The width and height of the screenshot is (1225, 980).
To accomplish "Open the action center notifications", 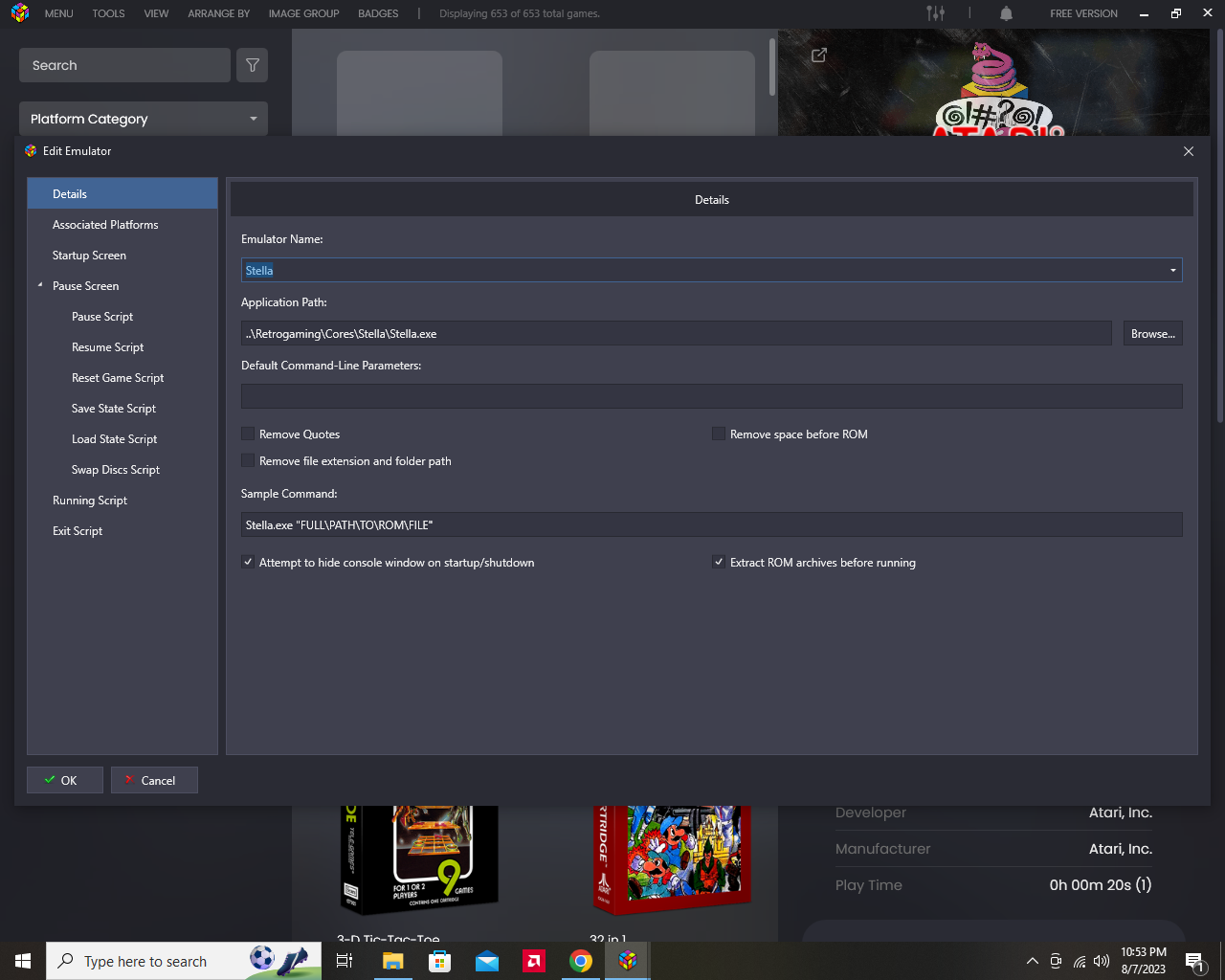I will click(1193, 961).
